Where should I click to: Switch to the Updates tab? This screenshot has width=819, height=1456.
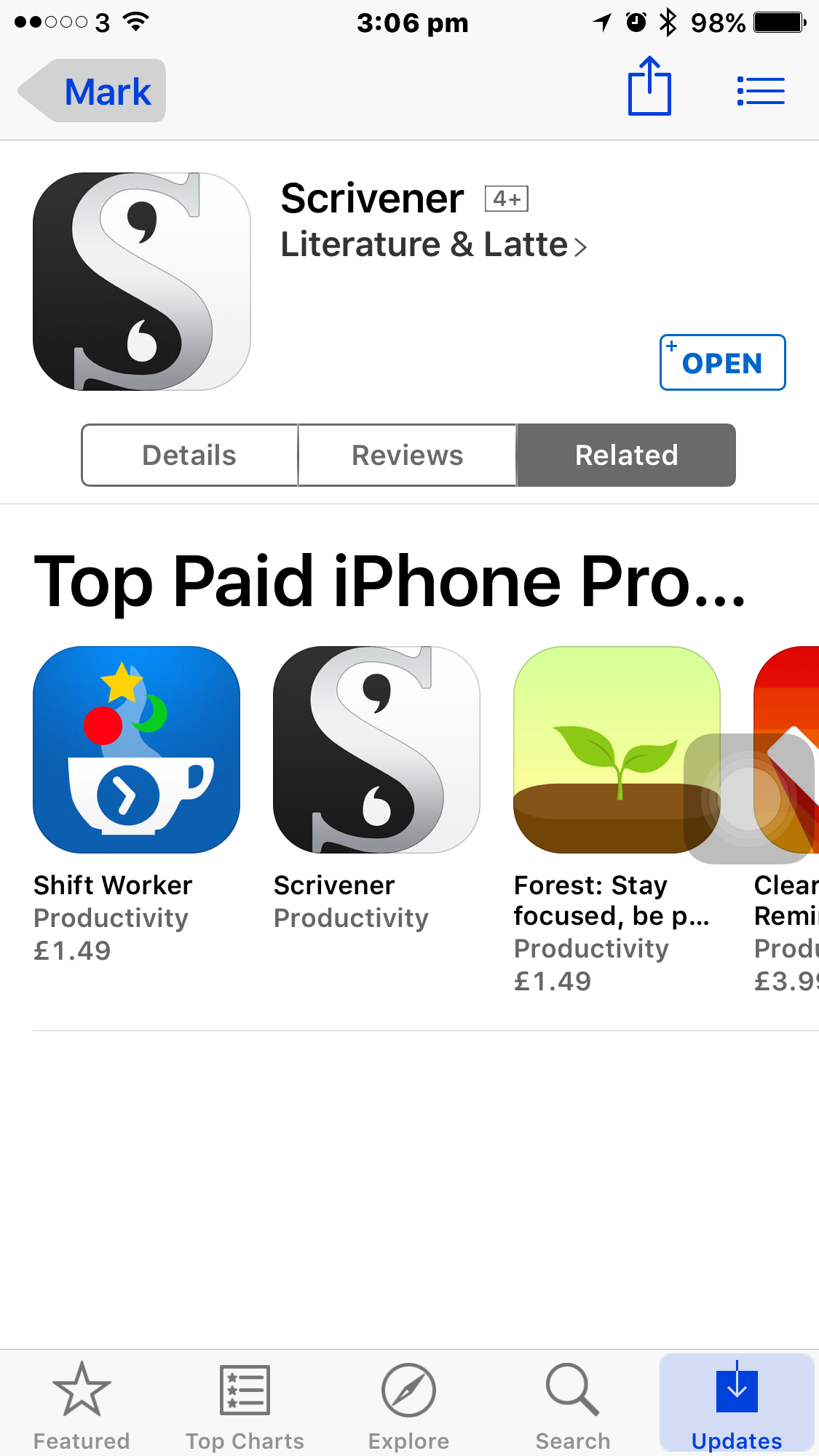(737, 1404)
